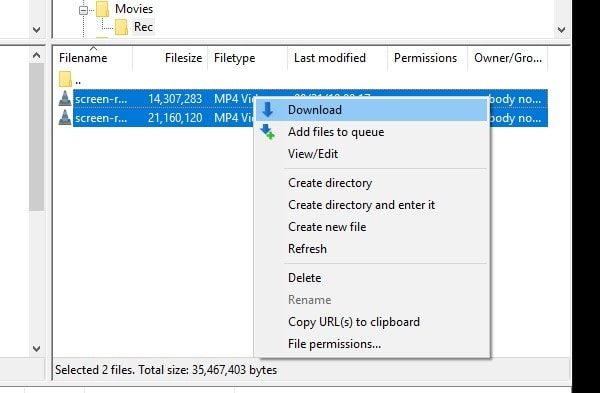Sort by Filename column header

[93, 58]
